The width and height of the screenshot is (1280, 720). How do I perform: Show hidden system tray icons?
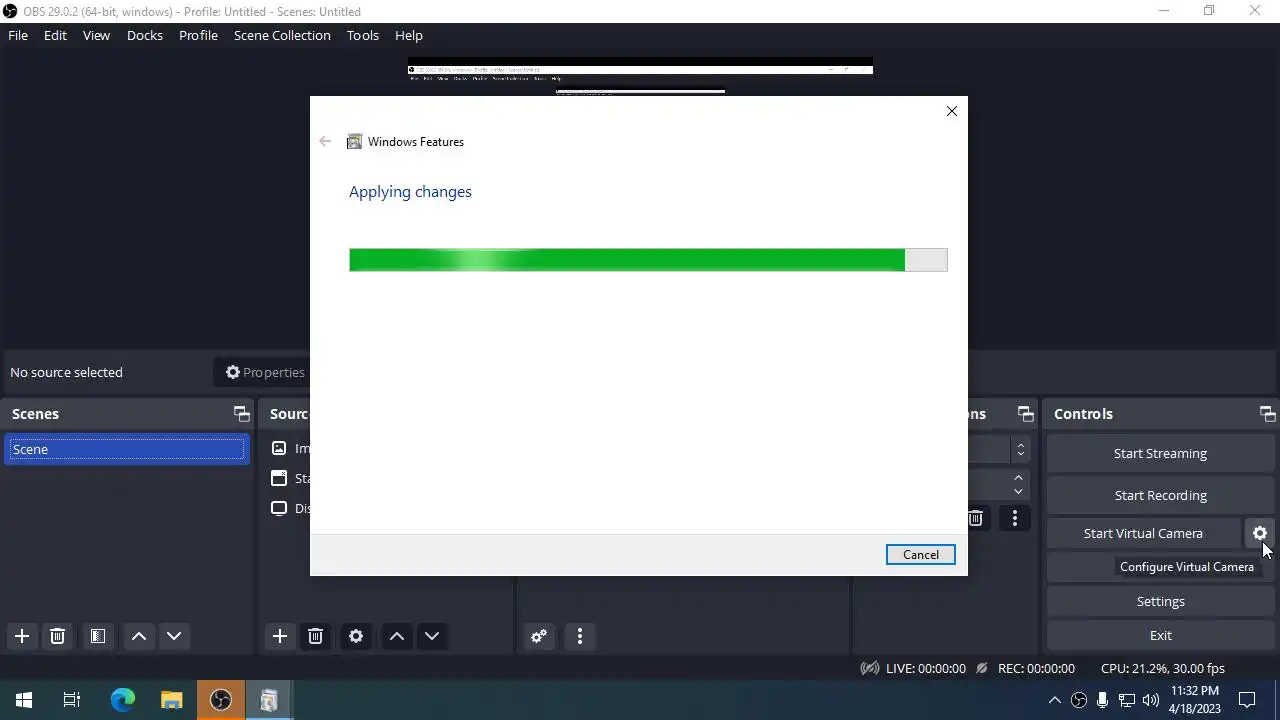pyautogui.click(x=1054, y=700)
